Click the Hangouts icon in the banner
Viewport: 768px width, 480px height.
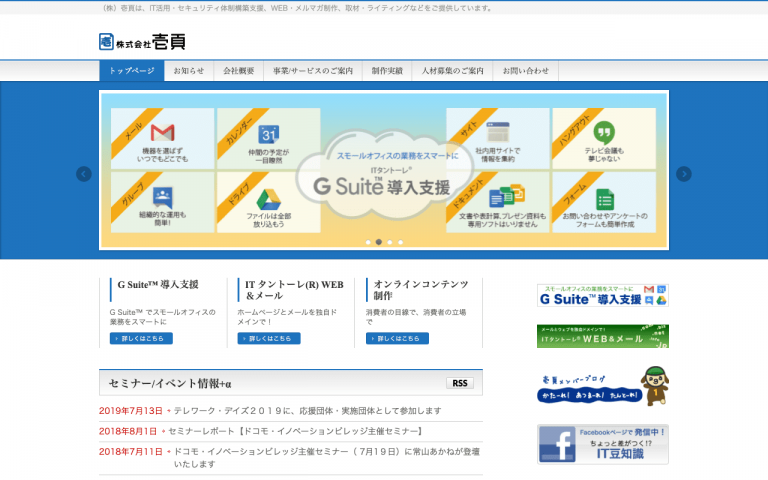[604, 132]
